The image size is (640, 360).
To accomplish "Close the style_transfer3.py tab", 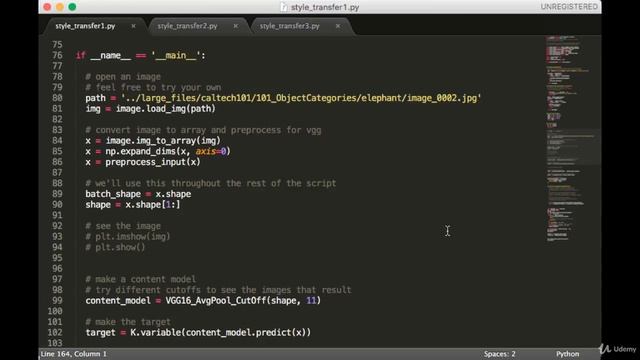I will point(338,26).
